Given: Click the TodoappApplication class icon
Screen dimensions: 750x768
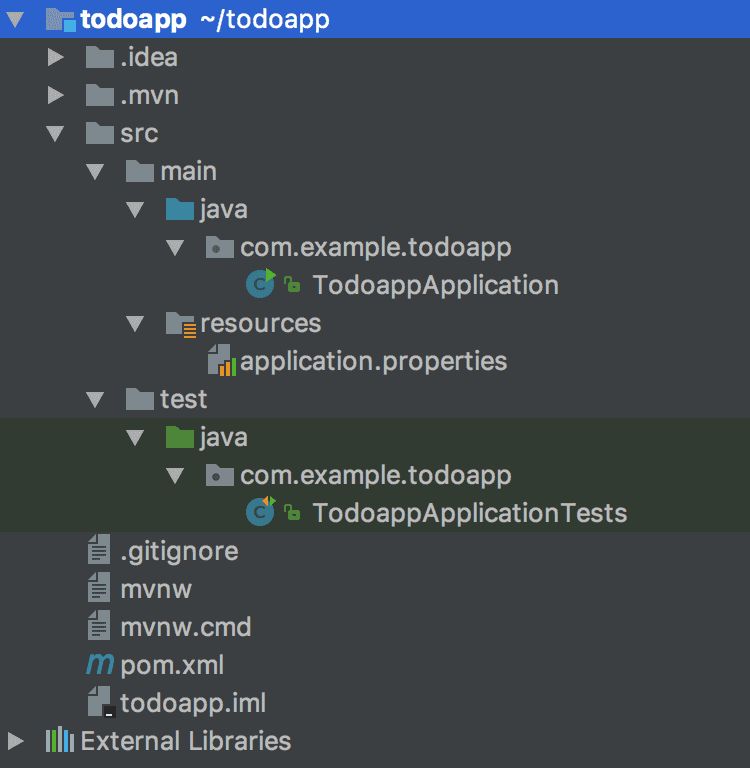Looking at the screenshot, I should (261, 285).
